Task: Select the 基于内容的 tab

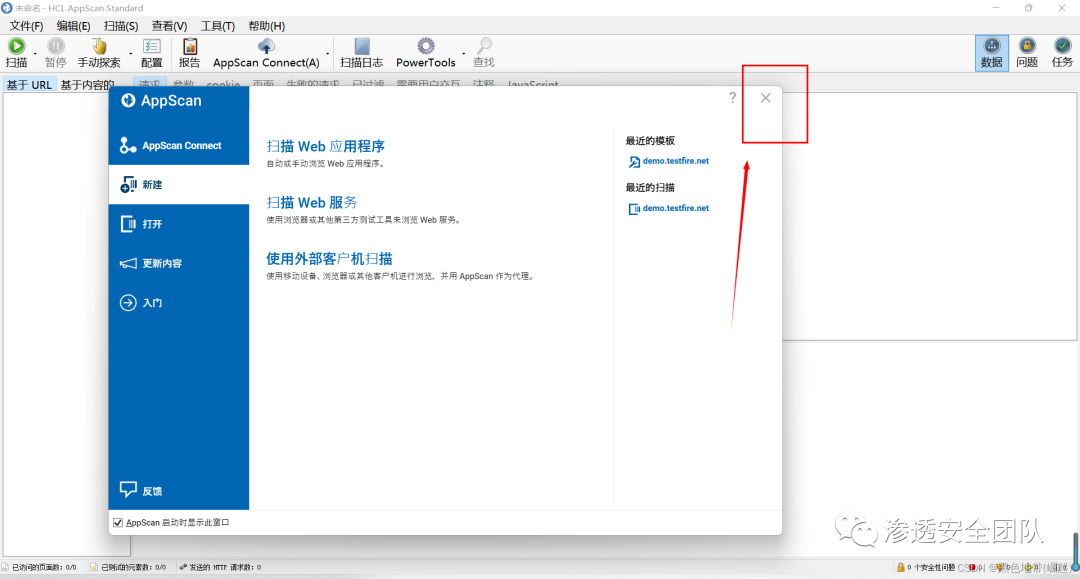Action: (x=87, y=85)
